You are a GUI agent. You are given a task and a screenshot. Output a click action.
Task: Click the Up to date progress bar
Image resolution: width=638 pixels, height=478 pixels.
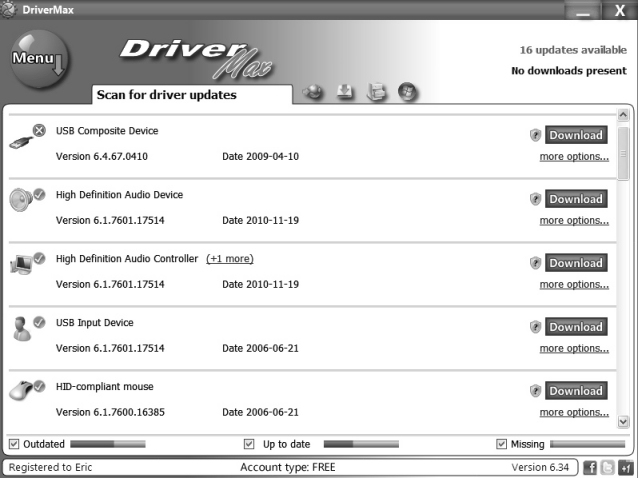pos(361,444)
